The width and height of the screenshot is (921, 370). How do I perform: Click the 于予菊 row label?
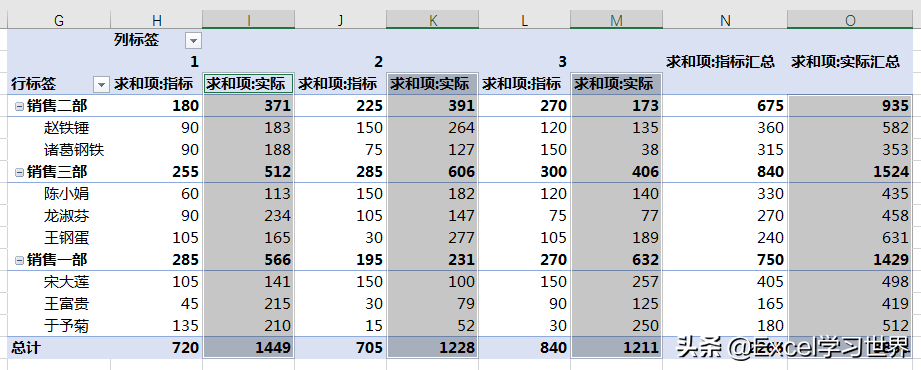pyautogui.click(x=66, y=325)
